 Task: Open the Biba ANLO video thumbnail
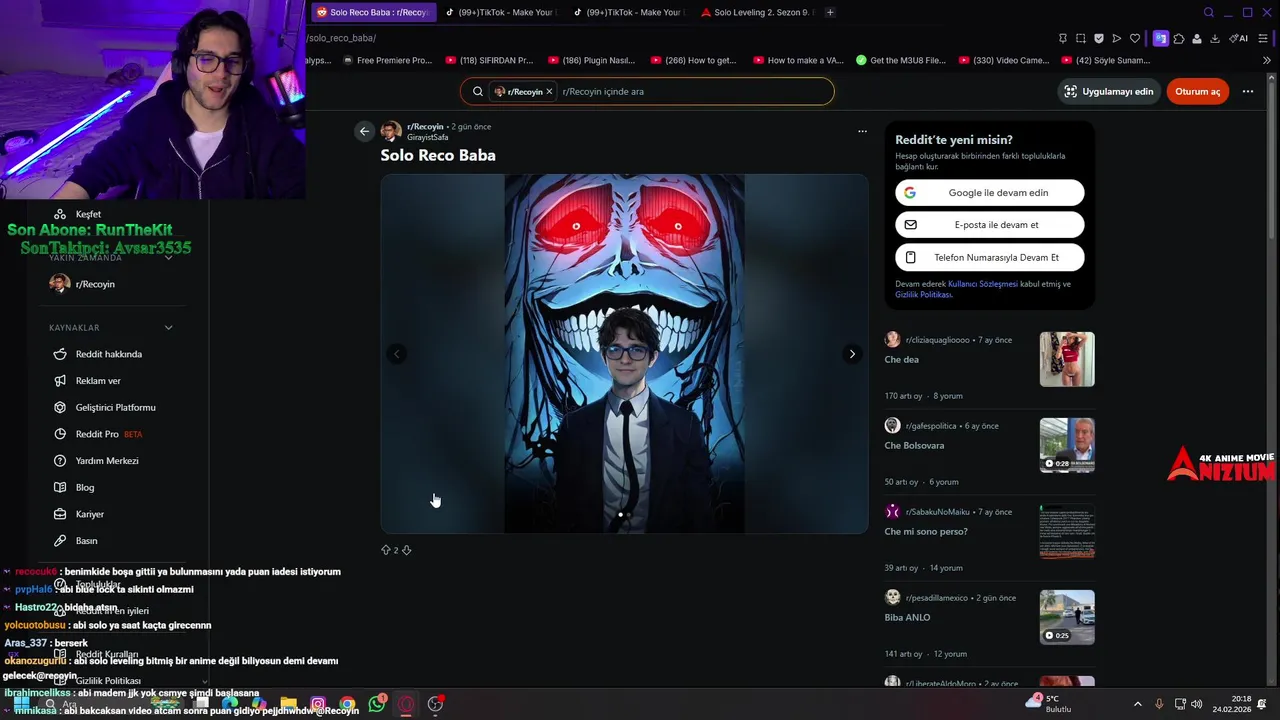tap(1067, 617)
